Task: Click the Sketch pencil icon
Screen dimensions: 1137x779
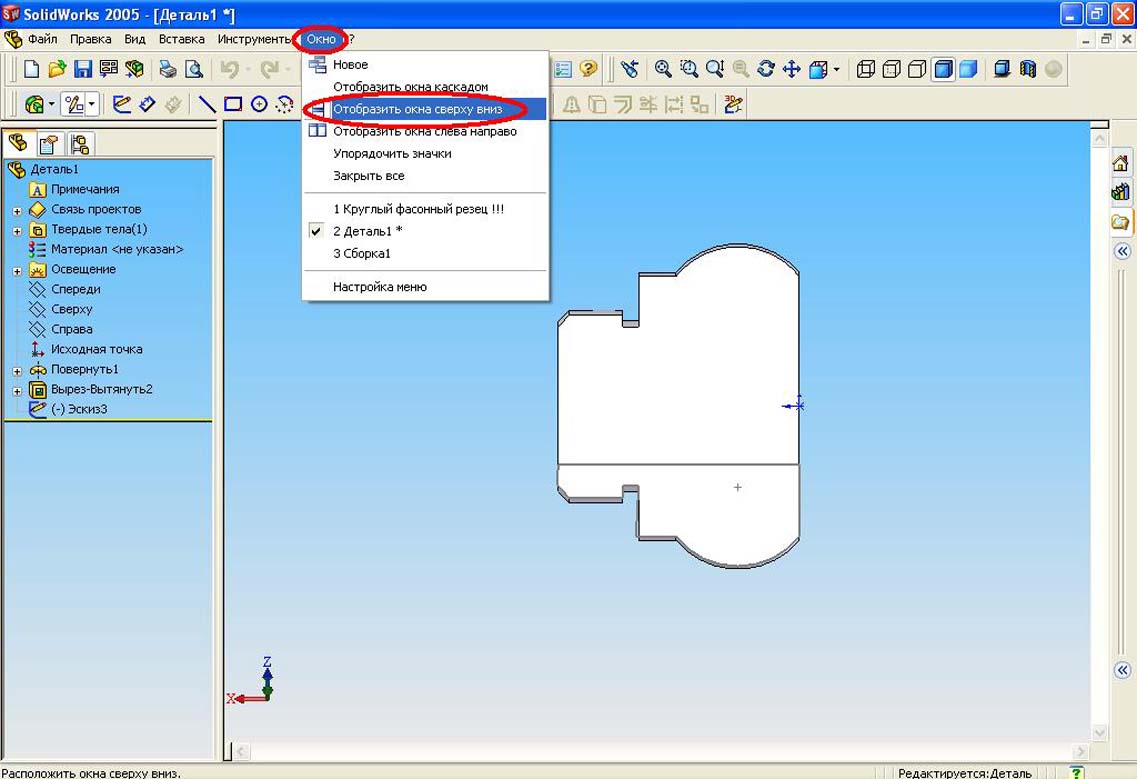Action: [122, 104]
